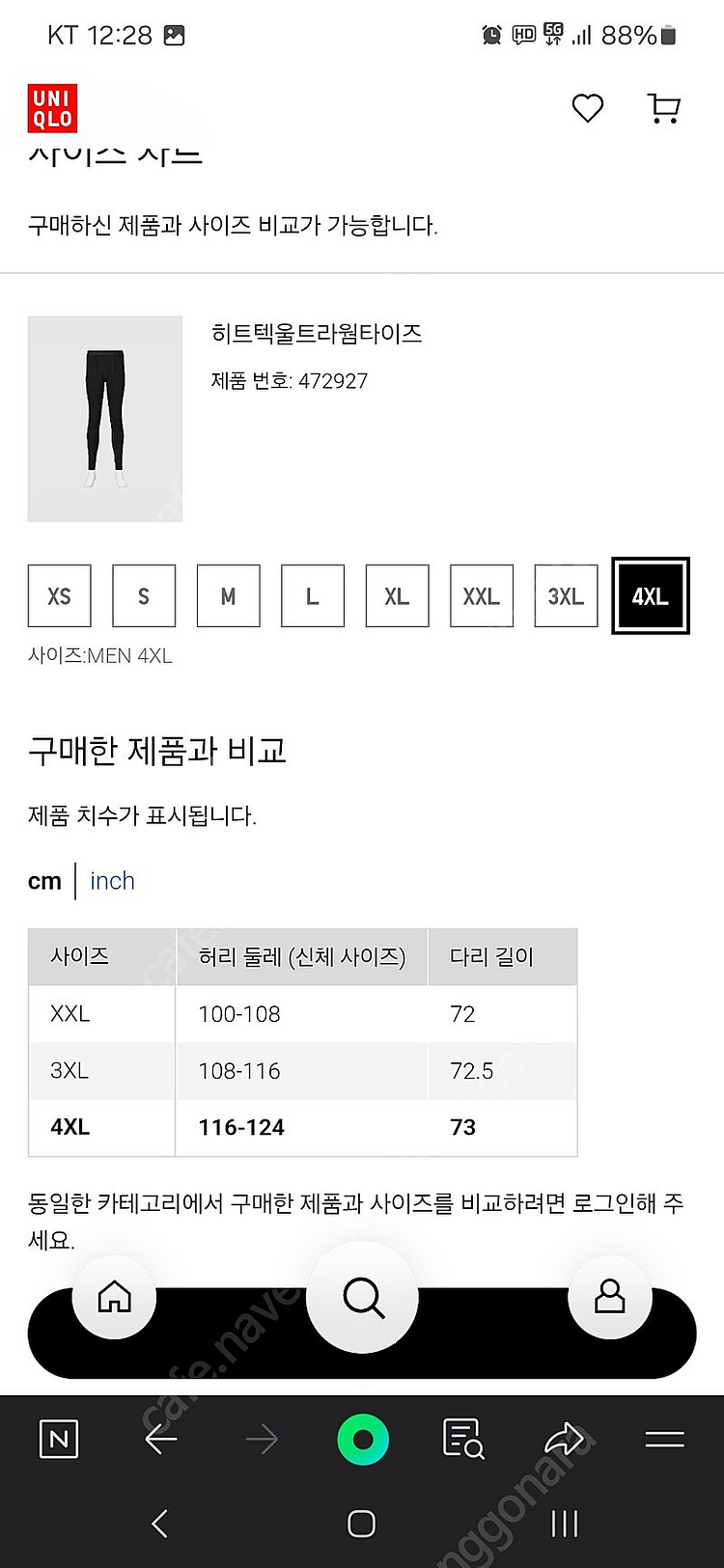Viewport: 724px width, 1568px height.
Task: Tap the green circle home button in toolbar
Action: (x=362, y=1438)
